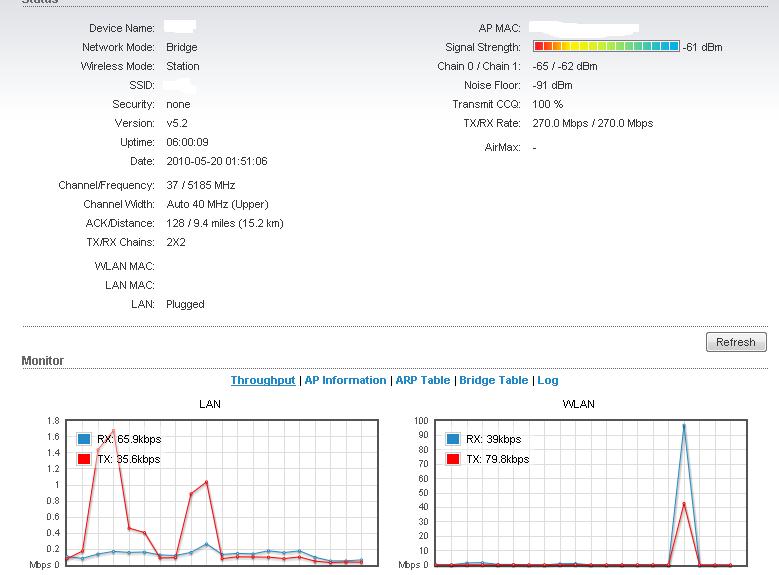Show the ARP Table

[x=422, y=381]
